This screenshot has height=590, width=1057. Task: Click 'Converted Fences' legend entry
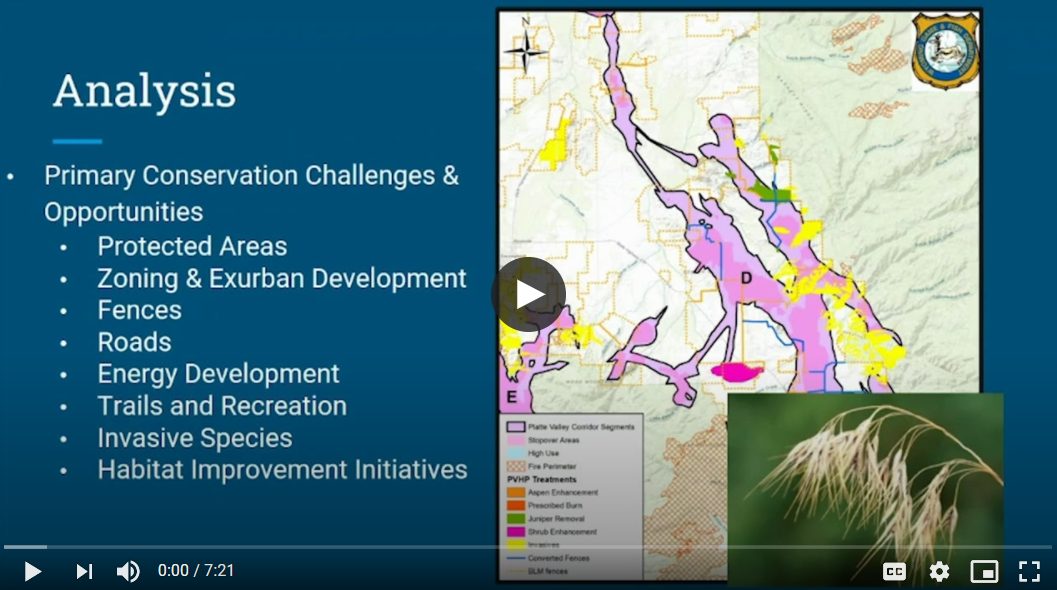point(548,558)
